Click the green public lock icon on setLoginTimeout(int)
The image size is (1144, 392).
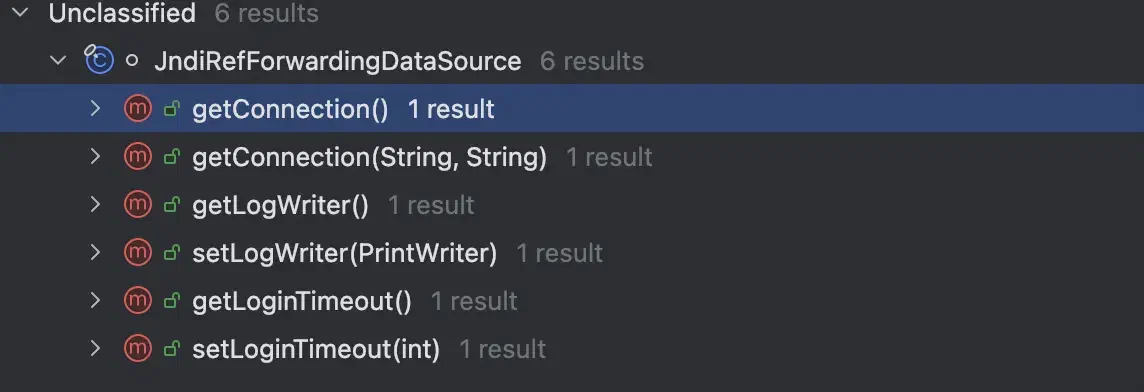pyautogui.click(x=171, y=350)
